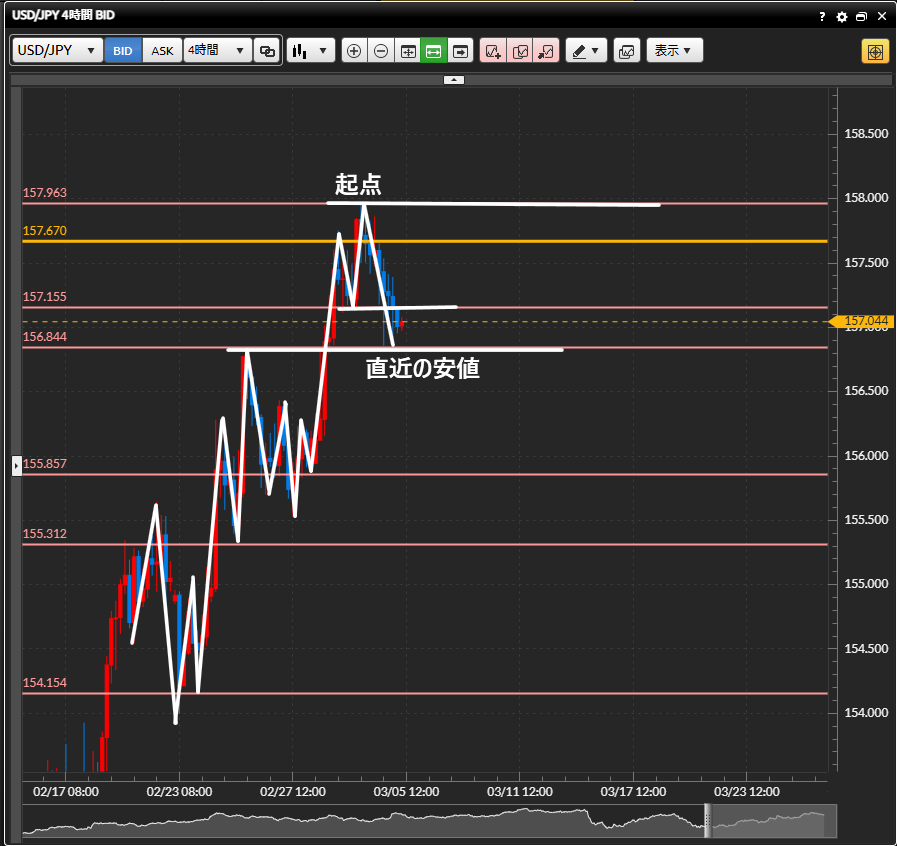897x846 pixels.
Task: Open the chart image save icon
Action: tap(627, 51)
